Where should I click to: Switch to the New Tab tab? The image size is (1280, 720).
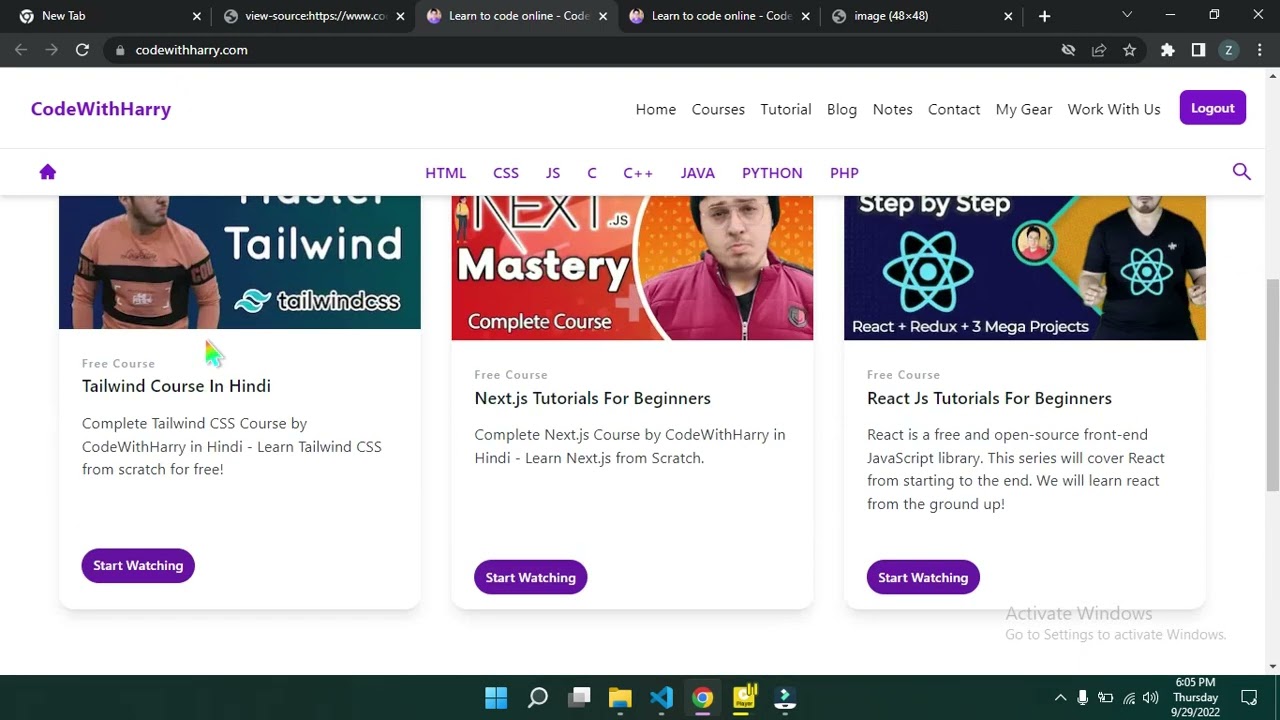[110, 16]
